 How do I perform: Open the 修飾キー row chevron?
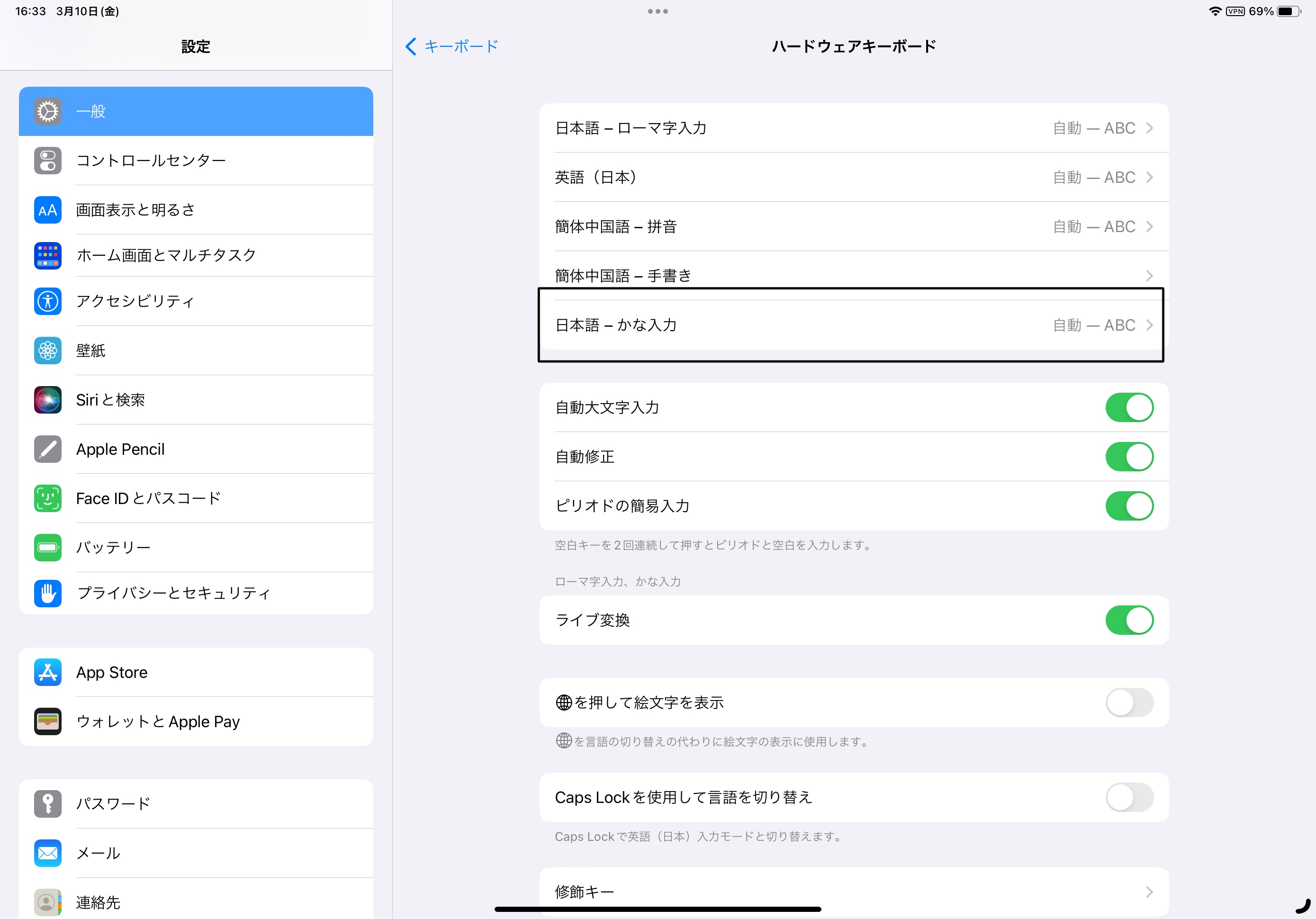point(1149,892)
